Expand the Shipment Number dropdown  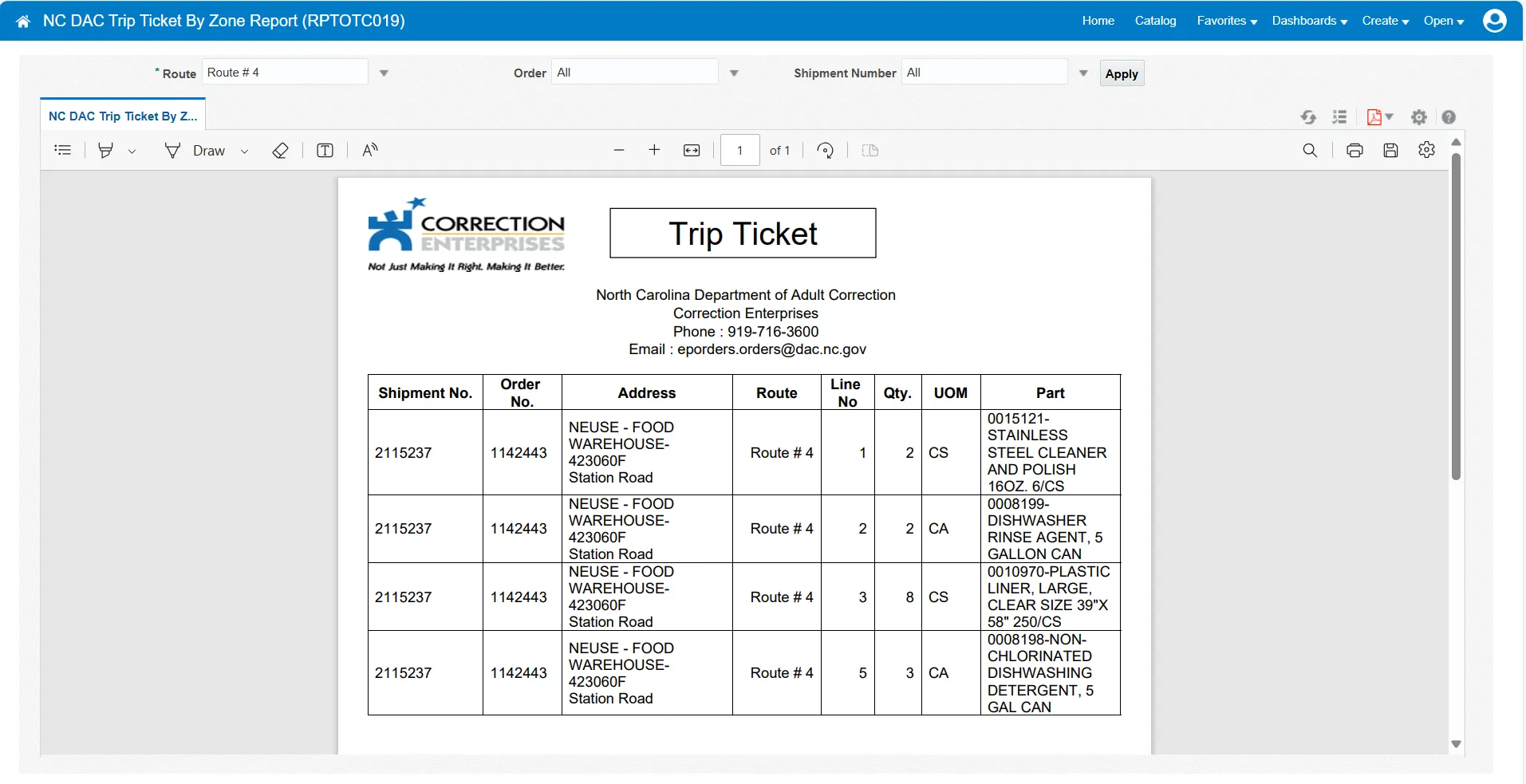(1083, 73)
